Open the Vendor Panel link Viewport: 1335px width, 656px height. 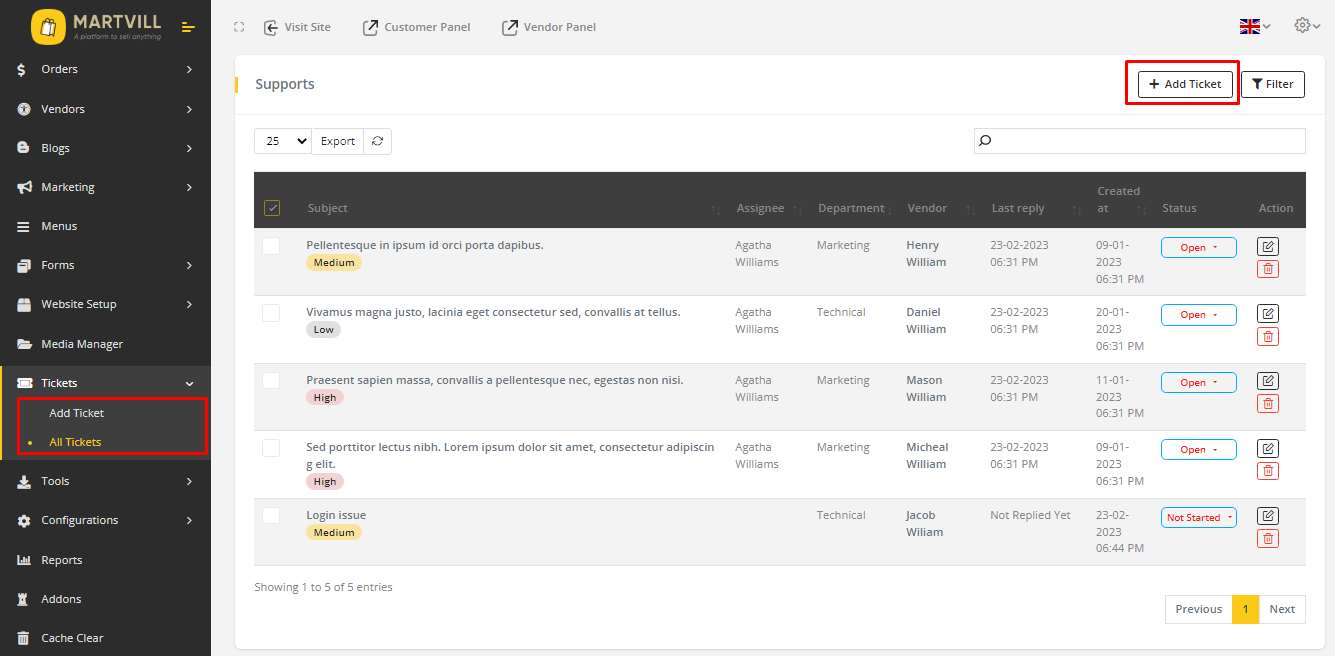tap(549, 27)
